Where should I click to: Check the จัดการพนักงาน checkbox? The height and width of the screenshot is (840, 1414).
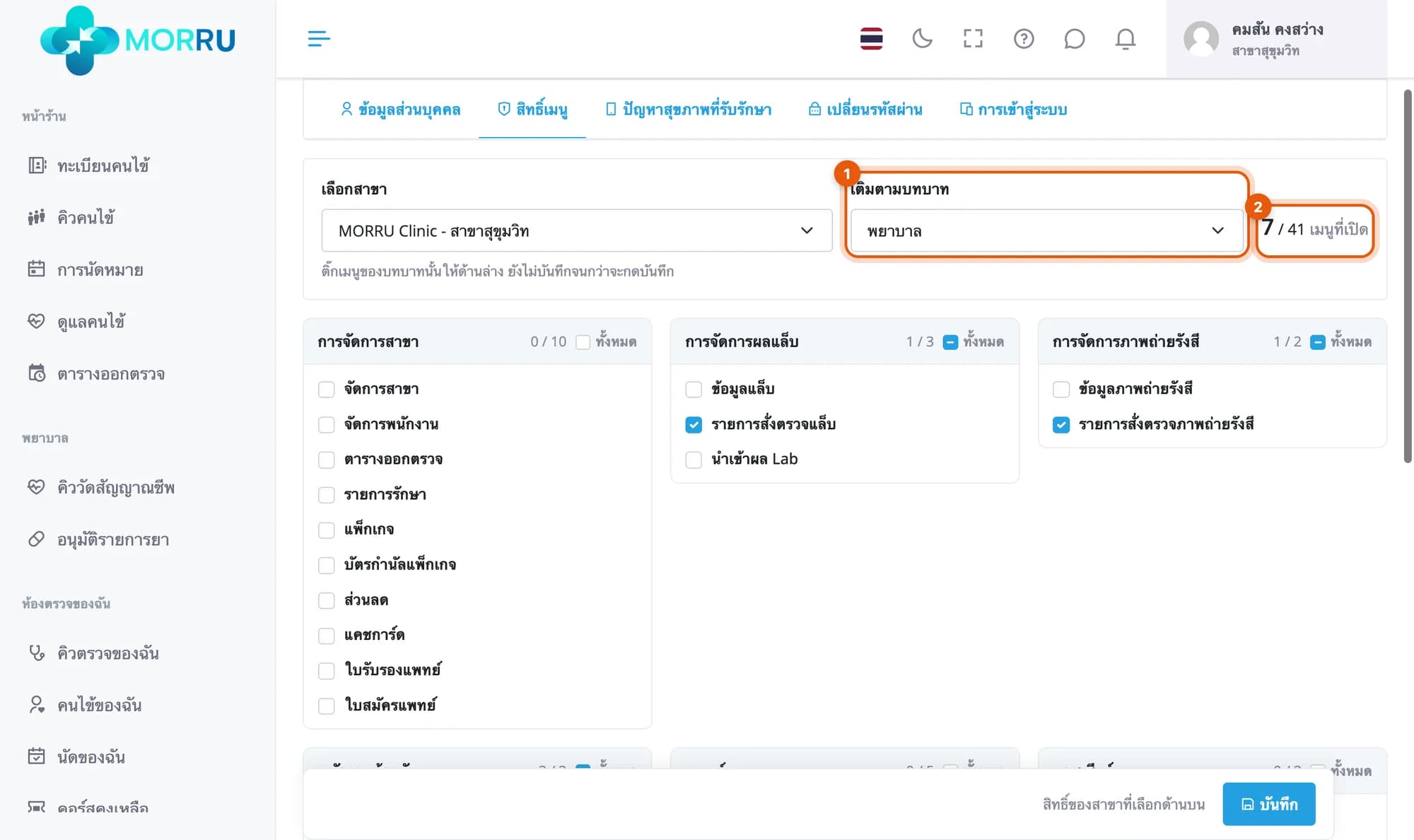(x=326, y=425)
